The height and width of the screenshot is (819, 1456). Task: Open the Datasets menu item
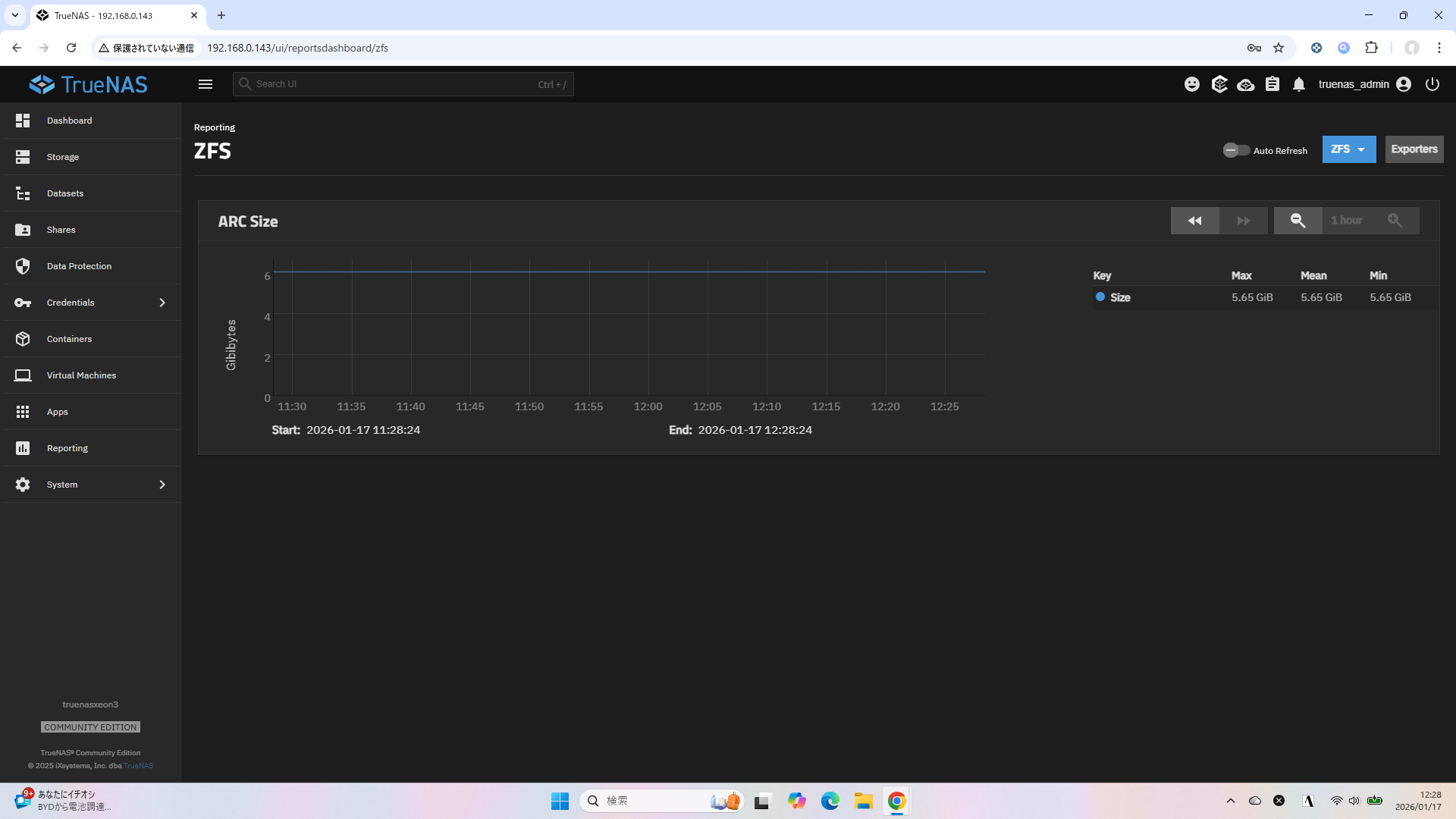[x=65, y=193]
